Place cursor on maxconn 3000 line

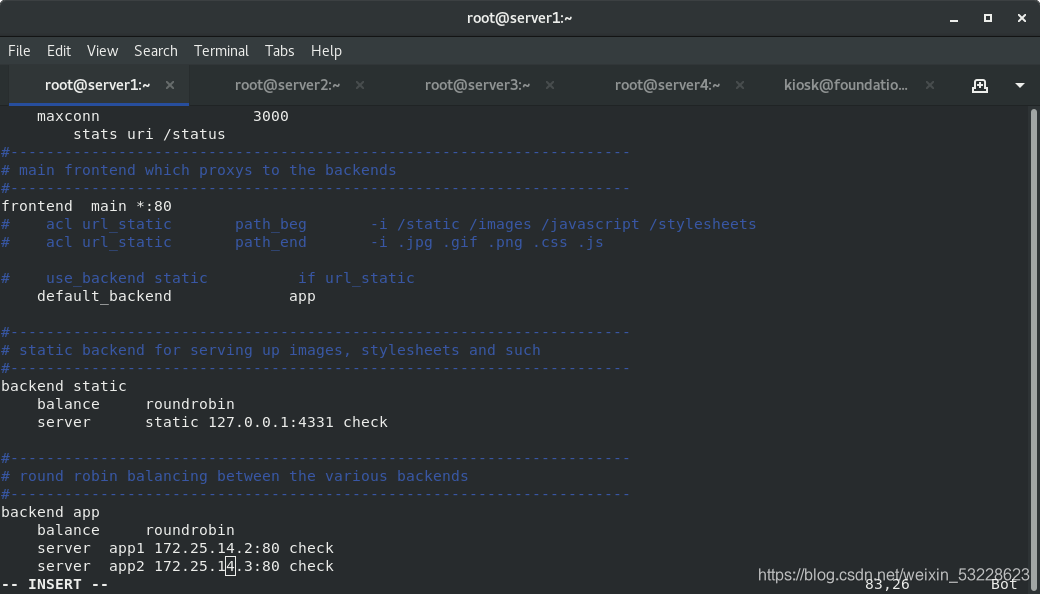pos(162,116)
